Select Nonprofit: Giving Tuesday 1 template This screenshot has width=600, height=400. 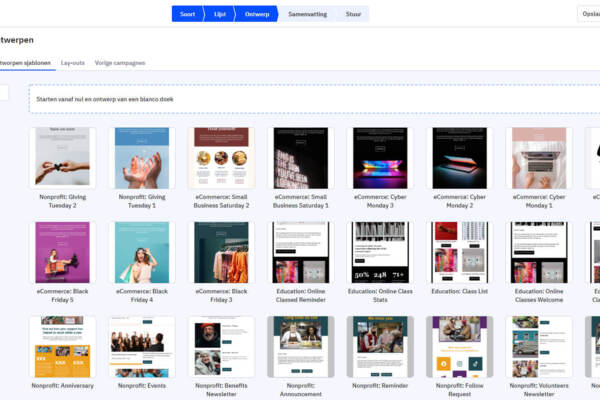[x=142, y=158]
